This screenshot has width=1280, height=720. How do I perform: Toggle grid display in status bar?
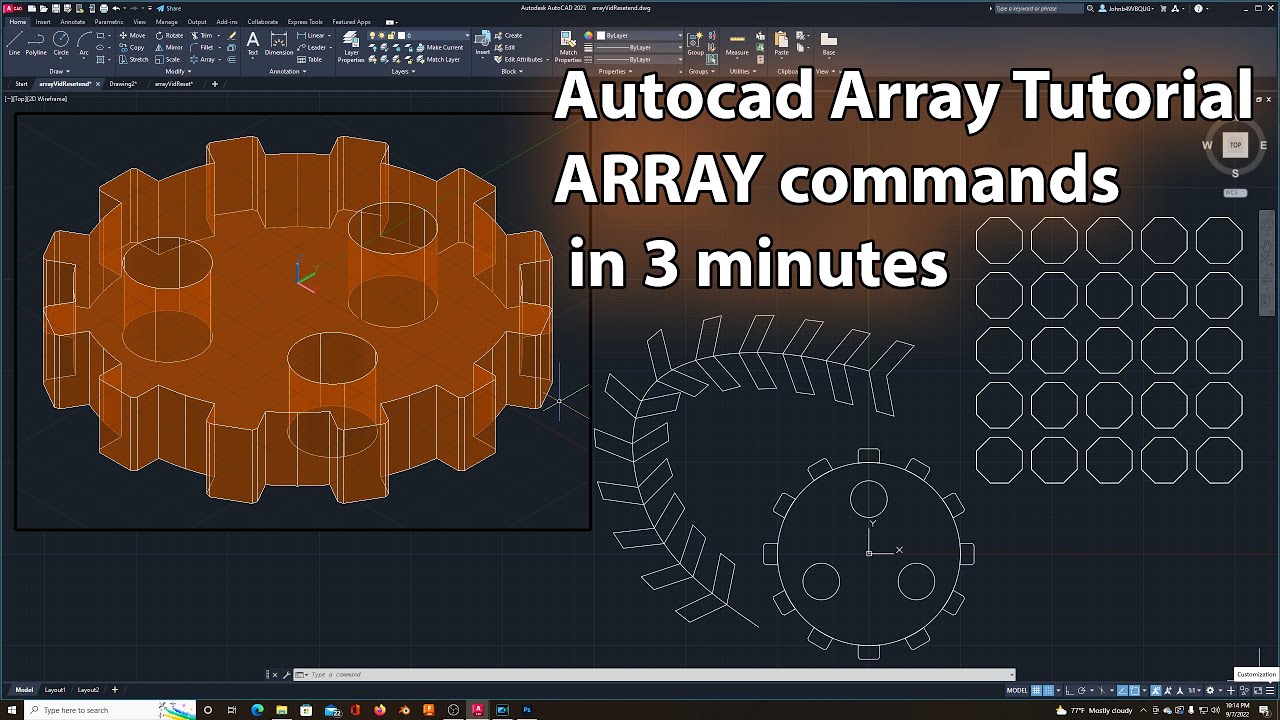1037,690
